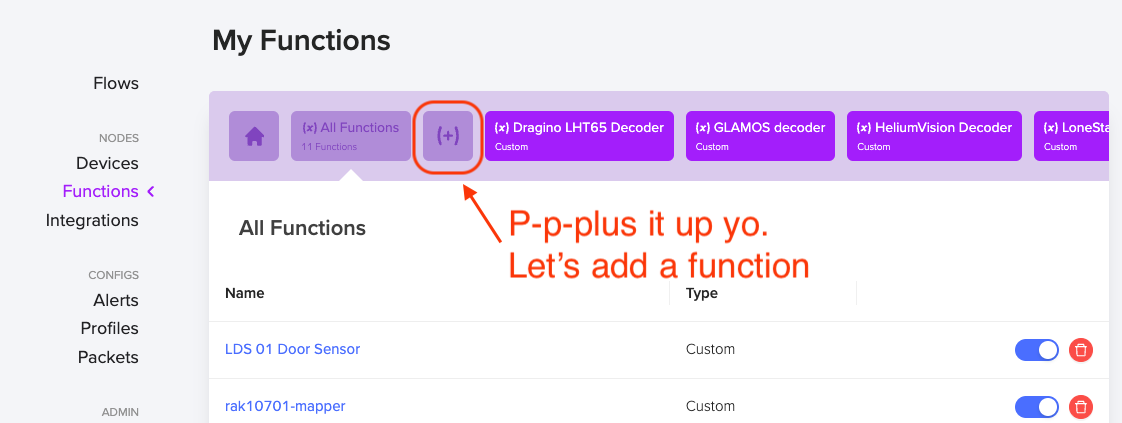Click the add function plus icon

click(x=448, y=136)
